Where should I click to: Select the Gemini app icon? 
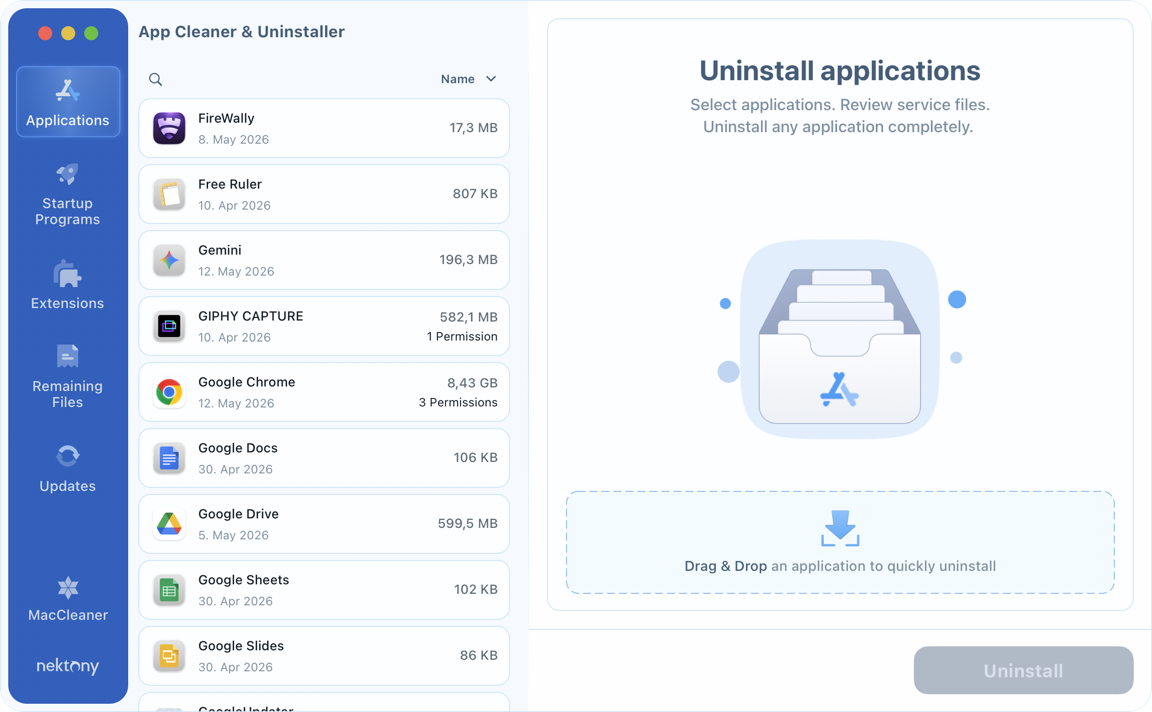pos(169,260)
